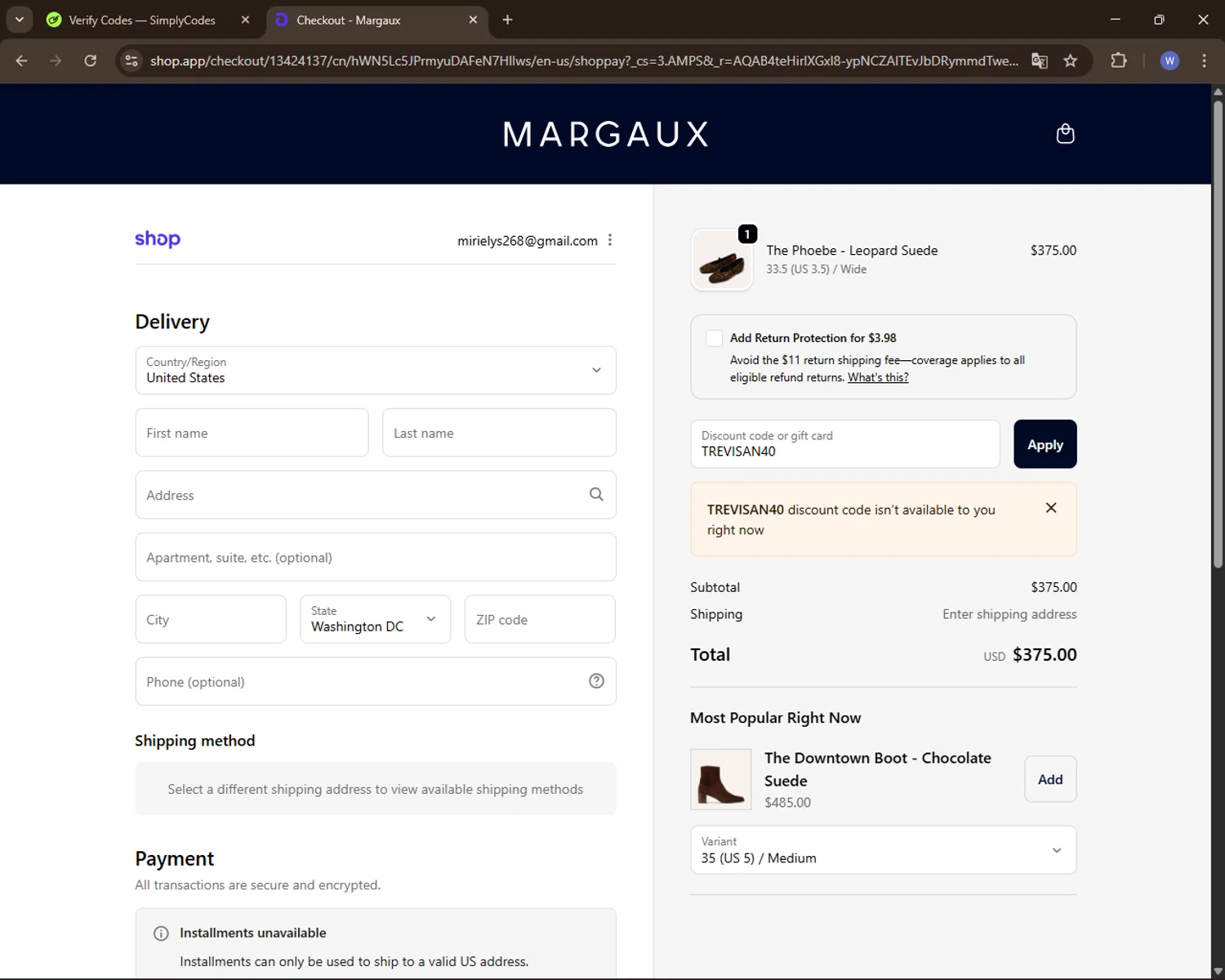Image resolution: width=1225 pixels, height=980 pixels.
Task: Tick the Add Return Protection checkbox
Action: 714,338
